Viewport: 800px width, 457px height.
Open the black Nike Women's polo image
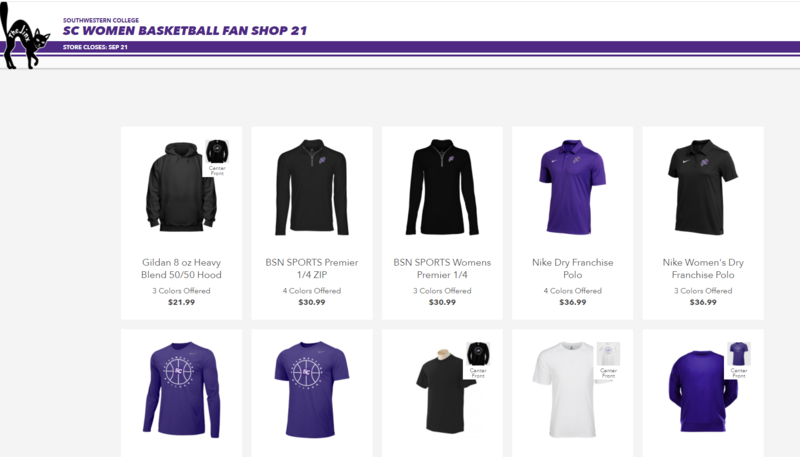click(703, 187)
